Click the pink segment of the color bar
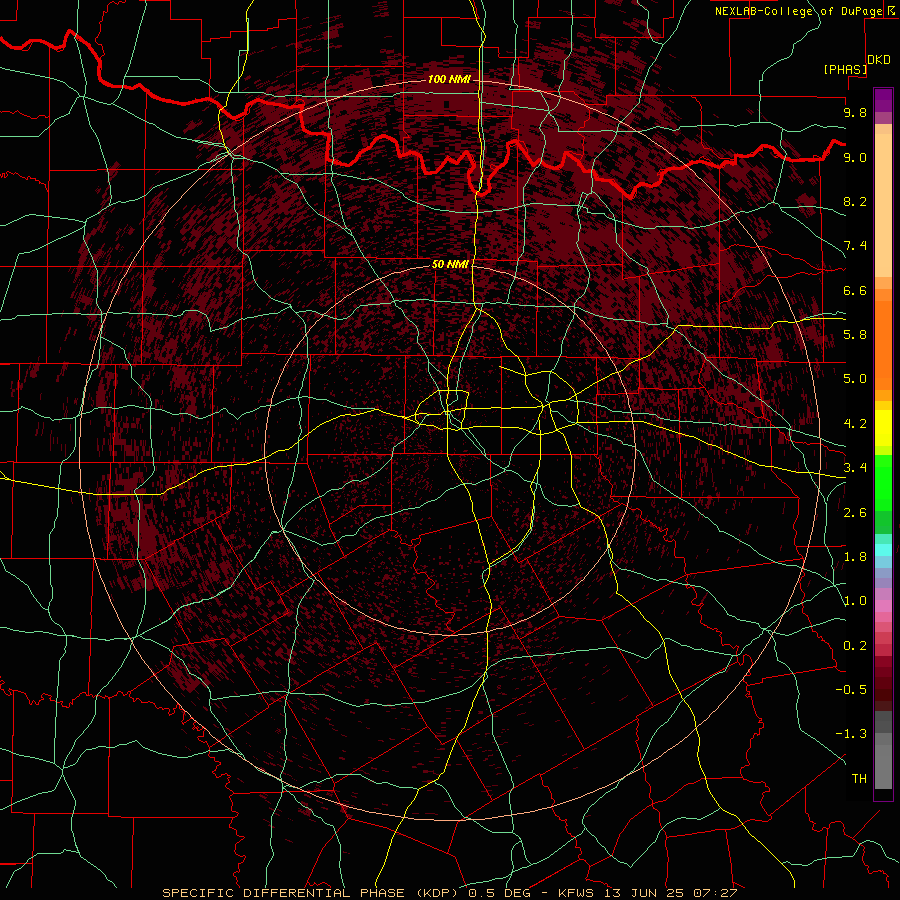The width and height of the screenshot is (900, 900). click(883, 606)
